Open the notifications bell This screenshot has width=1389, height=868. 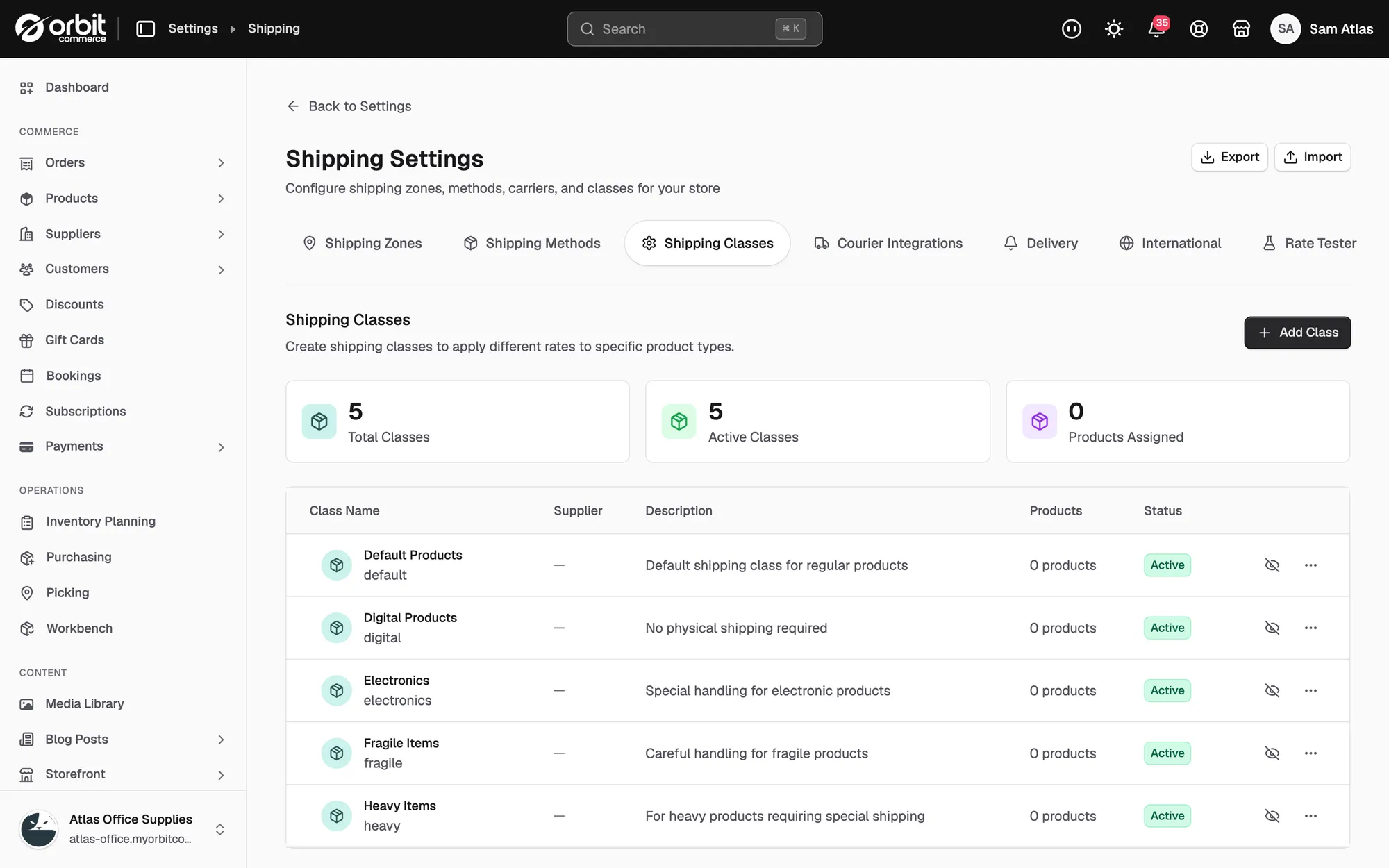(x=1156, y=28)
